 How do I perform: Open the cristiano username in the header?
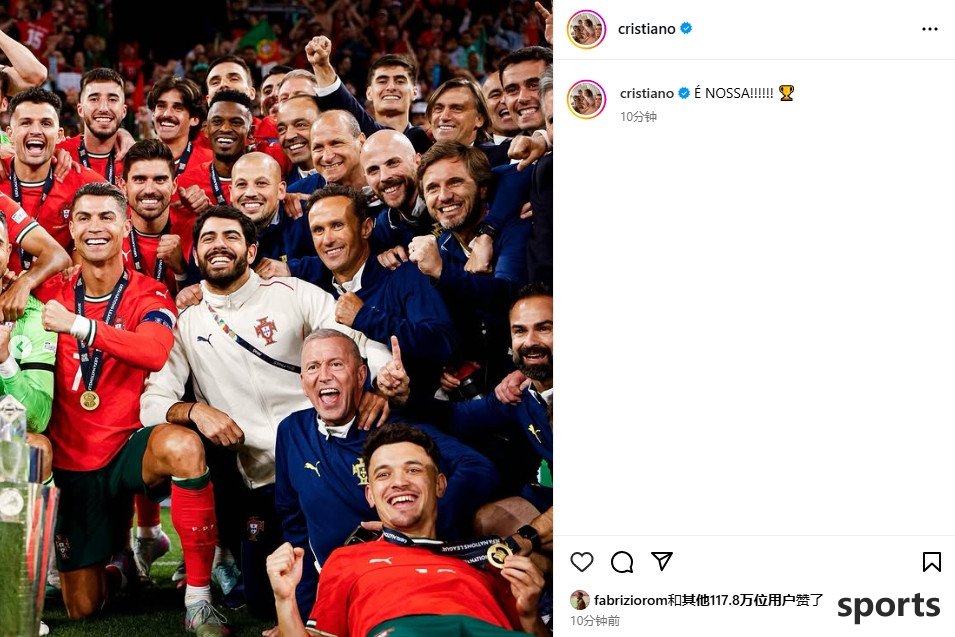(x=646, y=29)
